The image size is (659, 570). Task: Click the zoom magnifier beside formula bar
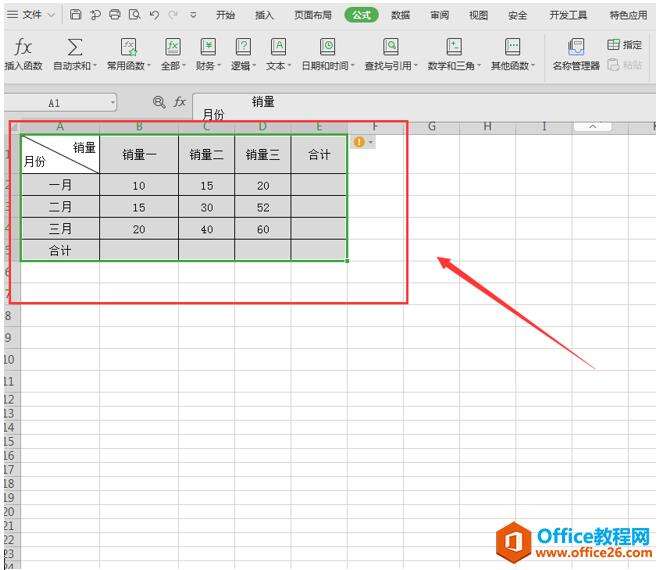[159, 102]
